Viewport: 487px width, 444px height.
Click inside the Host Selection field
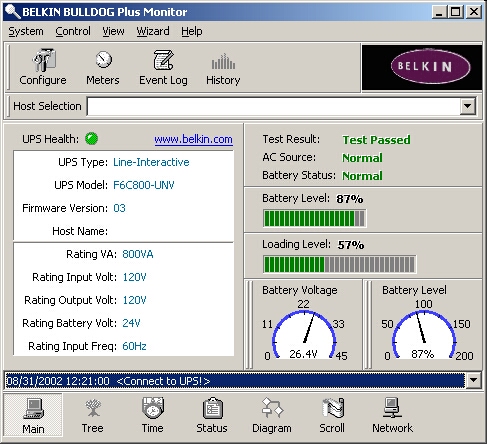pos(273,106)
